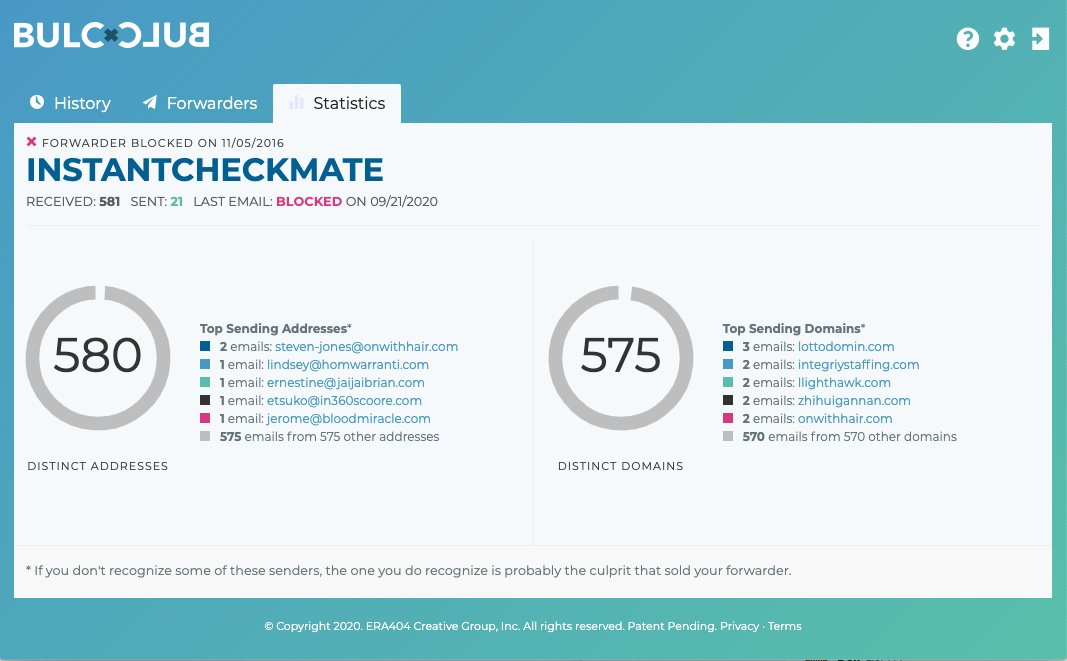Click the pink BLOCKED status text

click(309, 201)
